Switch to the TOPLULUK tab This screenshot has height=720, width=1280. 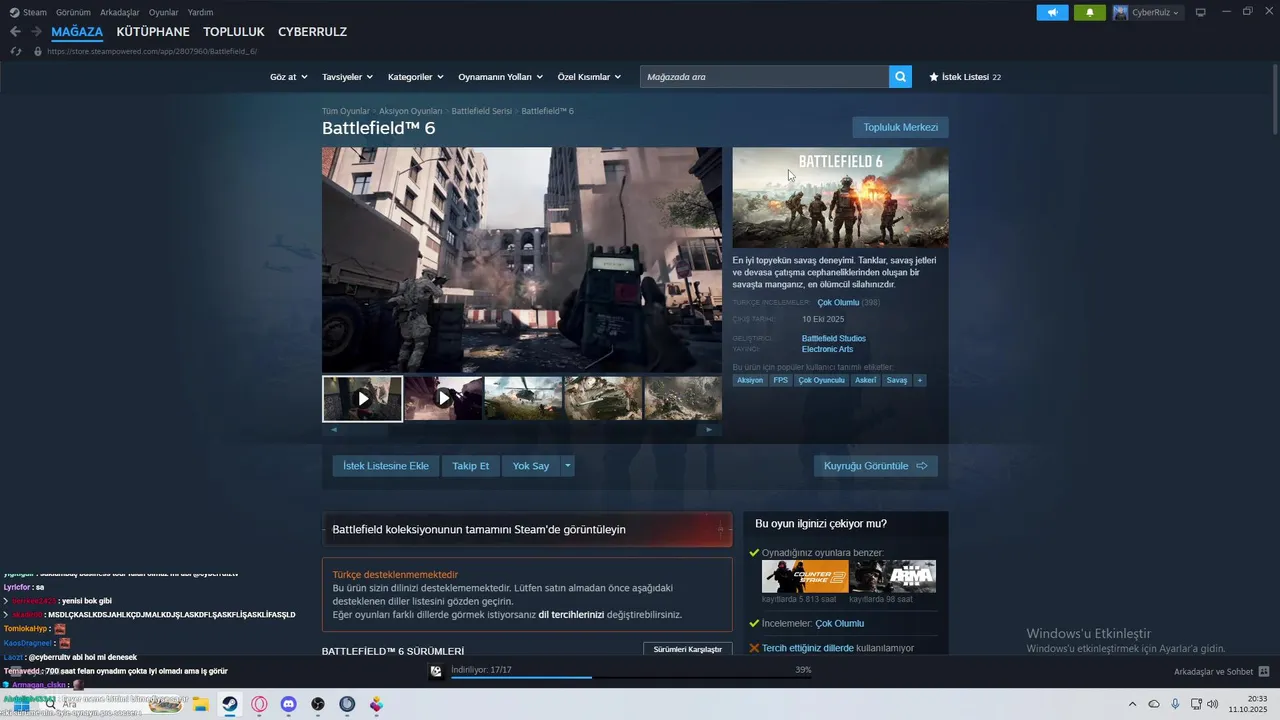[234, 32]
